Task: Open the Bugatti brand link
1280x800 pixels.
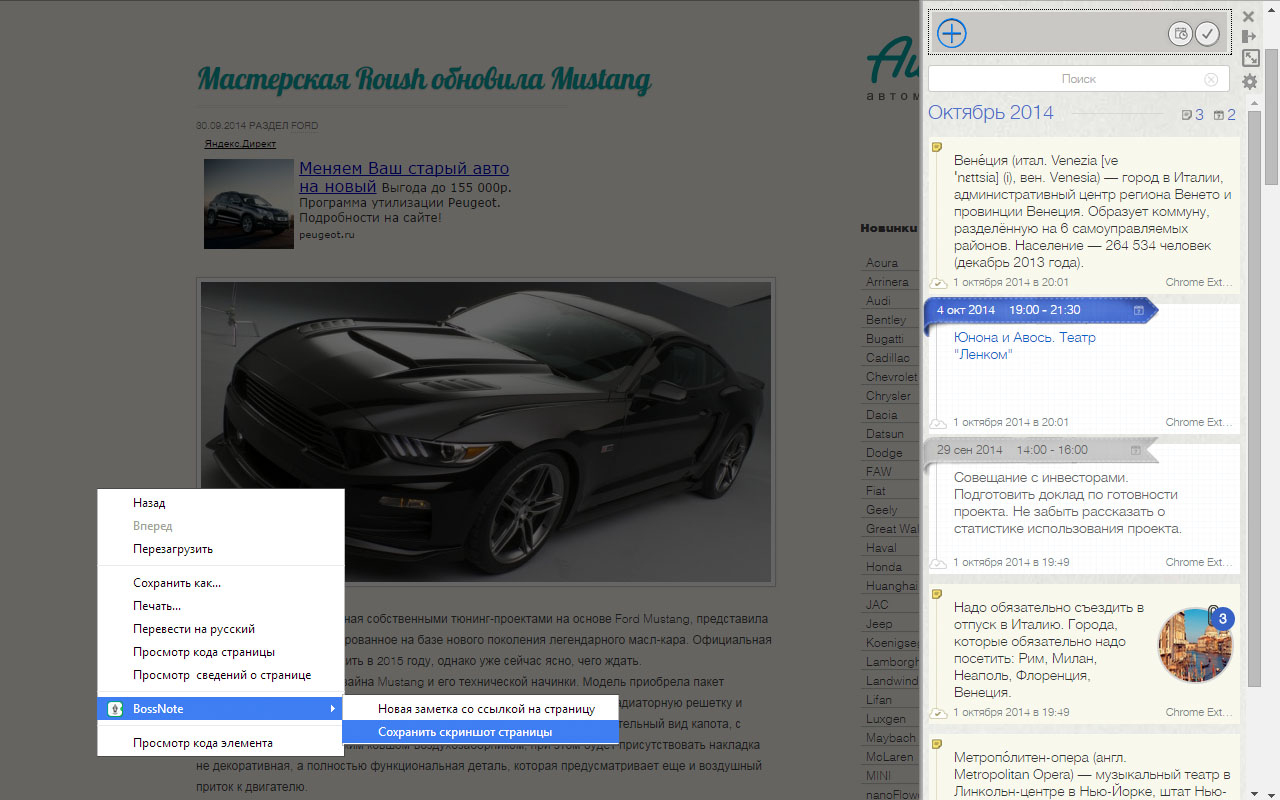Action: point(885,339)
